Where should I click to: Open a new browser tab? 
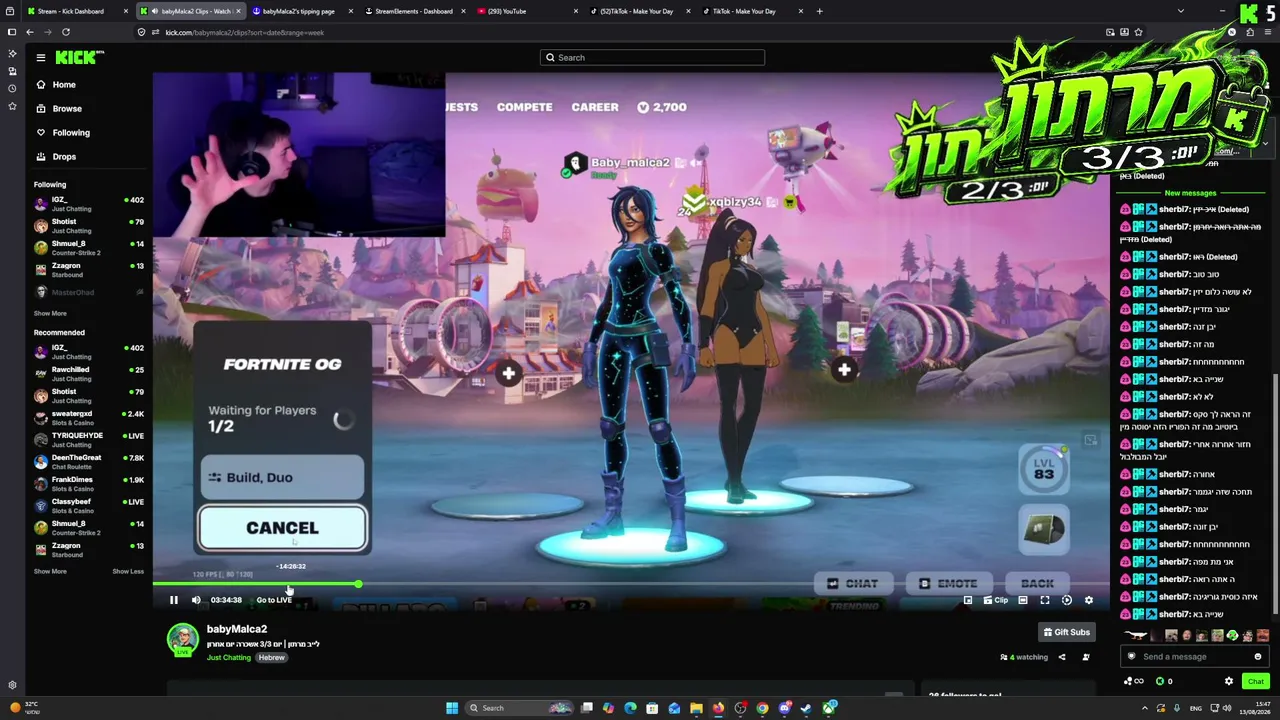click(x=819, y=11)
